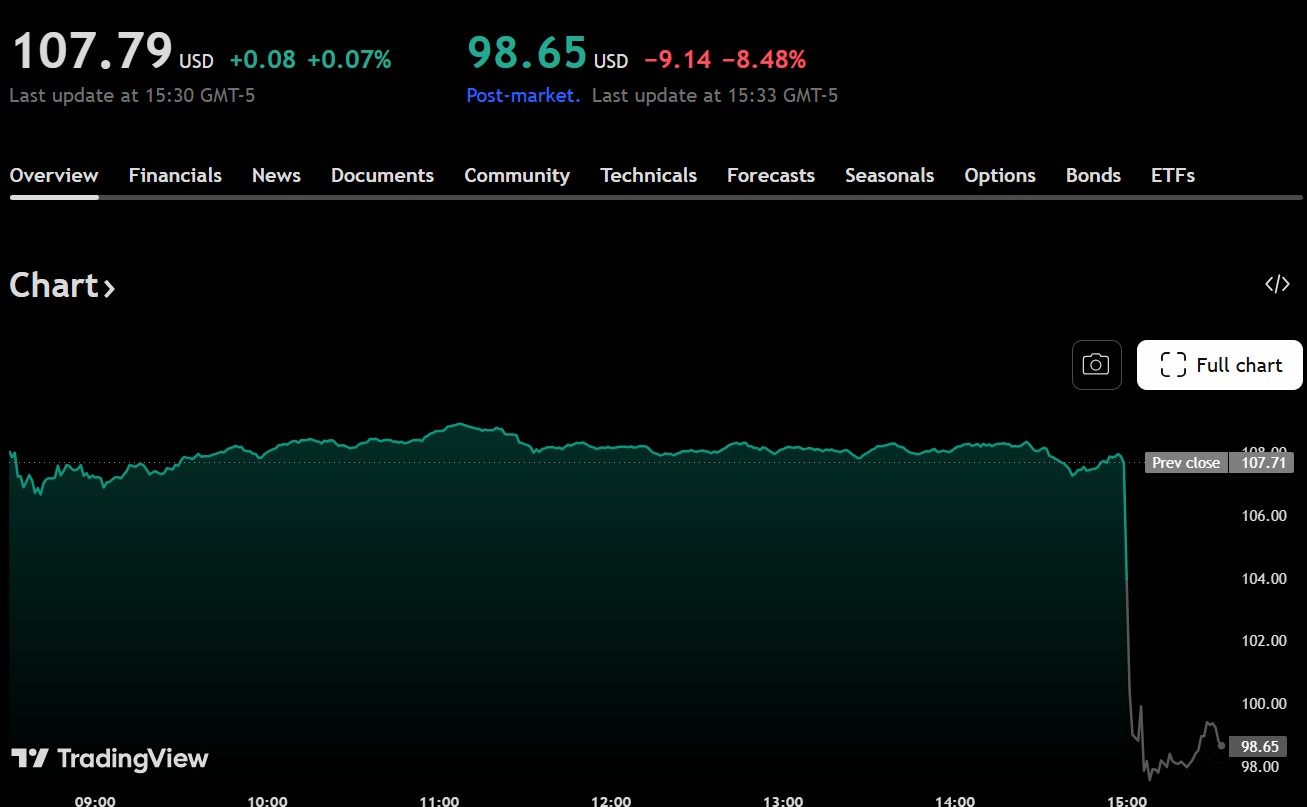The image size is (1307, 807).
Task: Click the 11:00 time axis label
Action: click(x=439, y=800)
